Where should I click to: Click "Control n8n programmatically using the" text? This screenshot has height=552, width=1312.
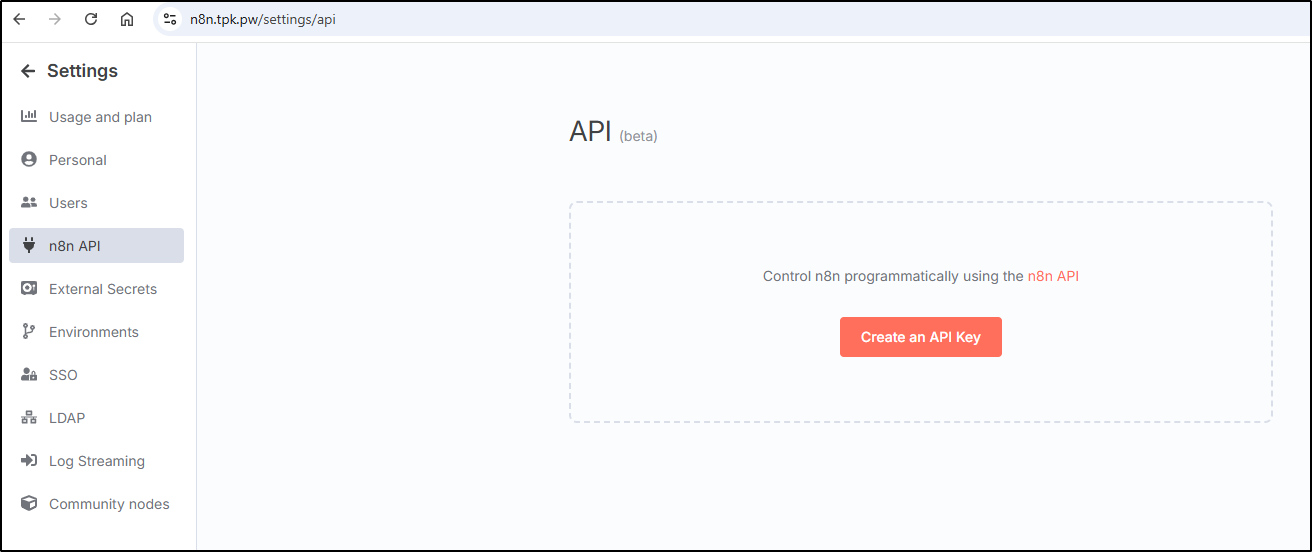[893, 276]
